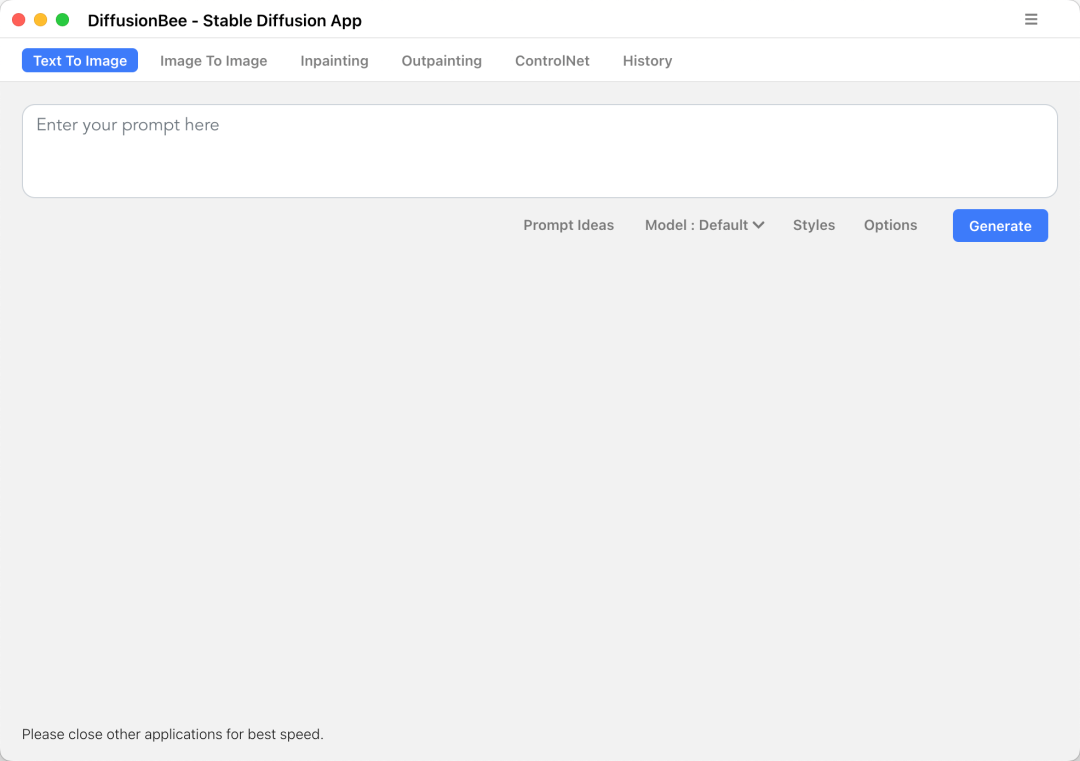Image resolution: width=1080 pixels, height=761 pixels.
Task: Expand the Options panel
Action: (x=890, y=226)
